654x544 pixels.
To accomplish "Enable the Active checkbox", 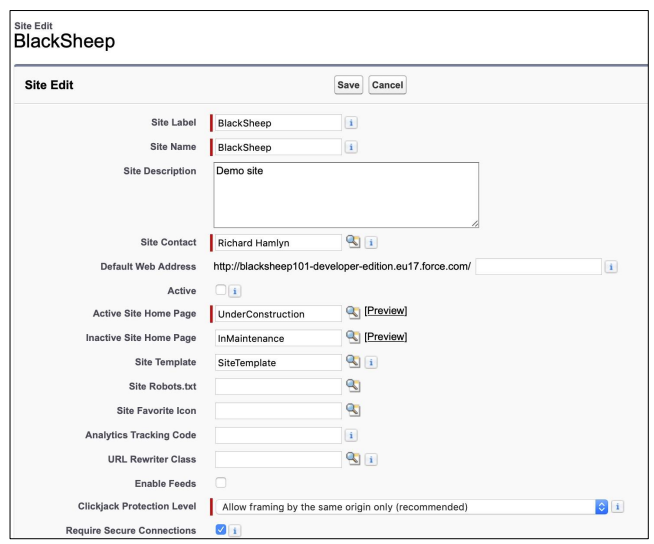I will coord(221,290).
